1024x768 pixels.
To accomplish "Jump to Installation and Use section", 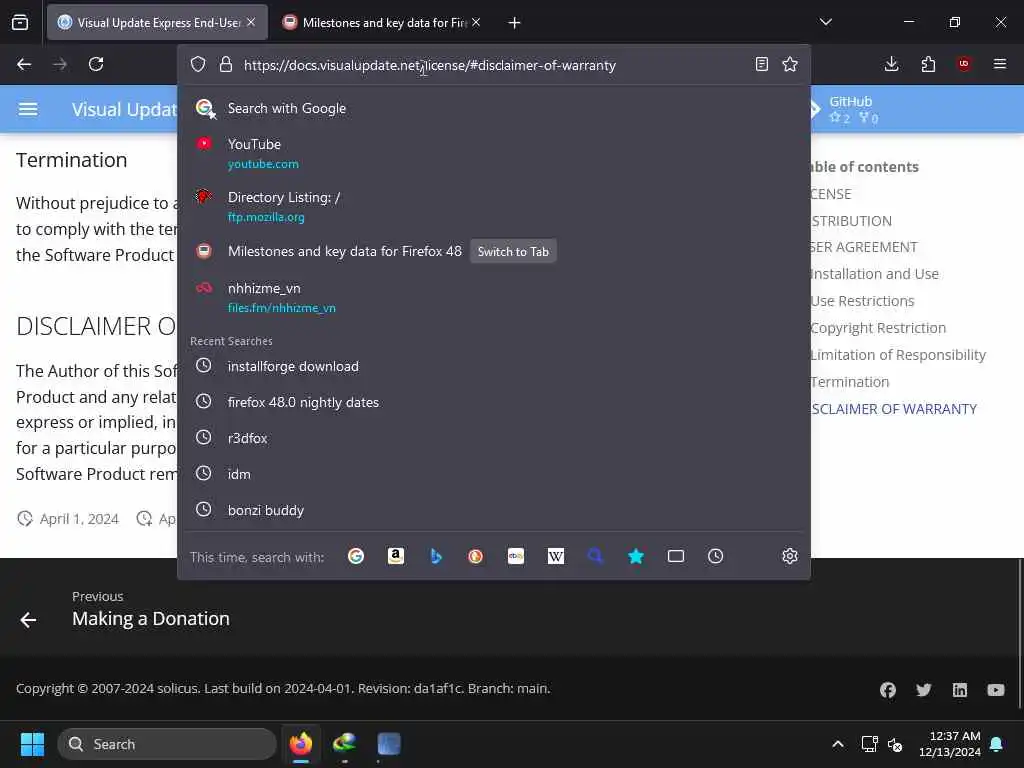I will tap(874, 274).
